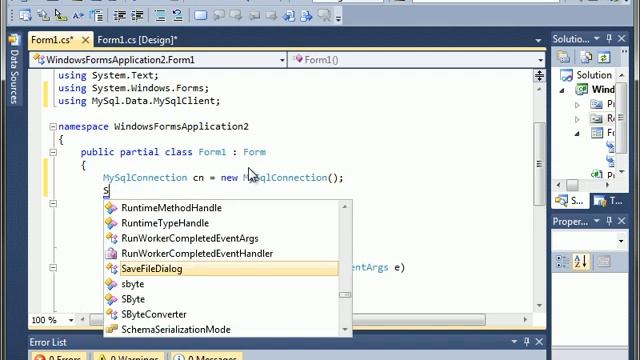Select SchemaSerializationMode in IntelliSense list
This screenshot has width=640, height=360.
tap(221, 329)
